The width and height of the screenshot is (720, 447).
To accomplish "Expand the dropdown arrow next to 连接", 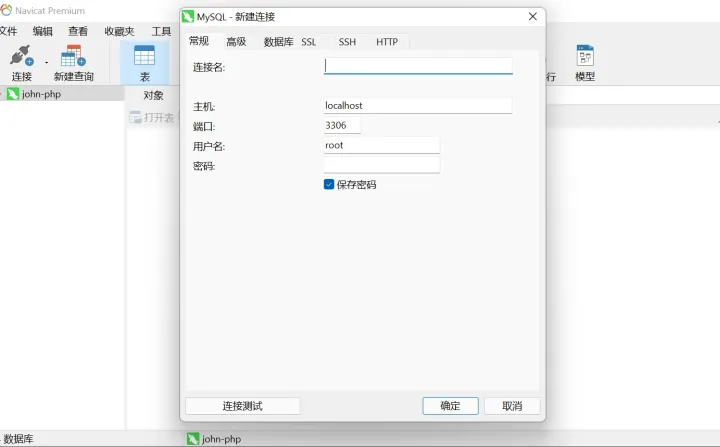I will tap(46, 62).
